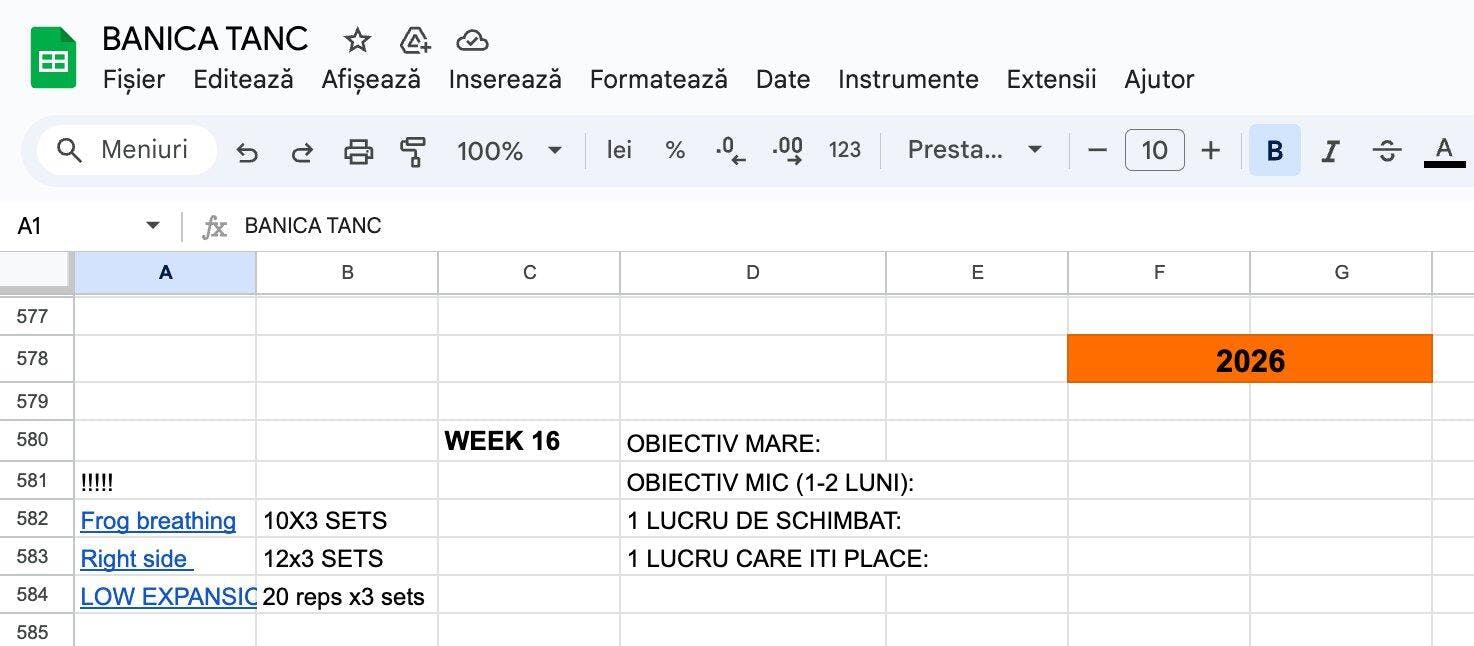This screenshot has height=646, width=1474.
Task: Open the Name Box dropdown arrow
Action: [153, 226]
